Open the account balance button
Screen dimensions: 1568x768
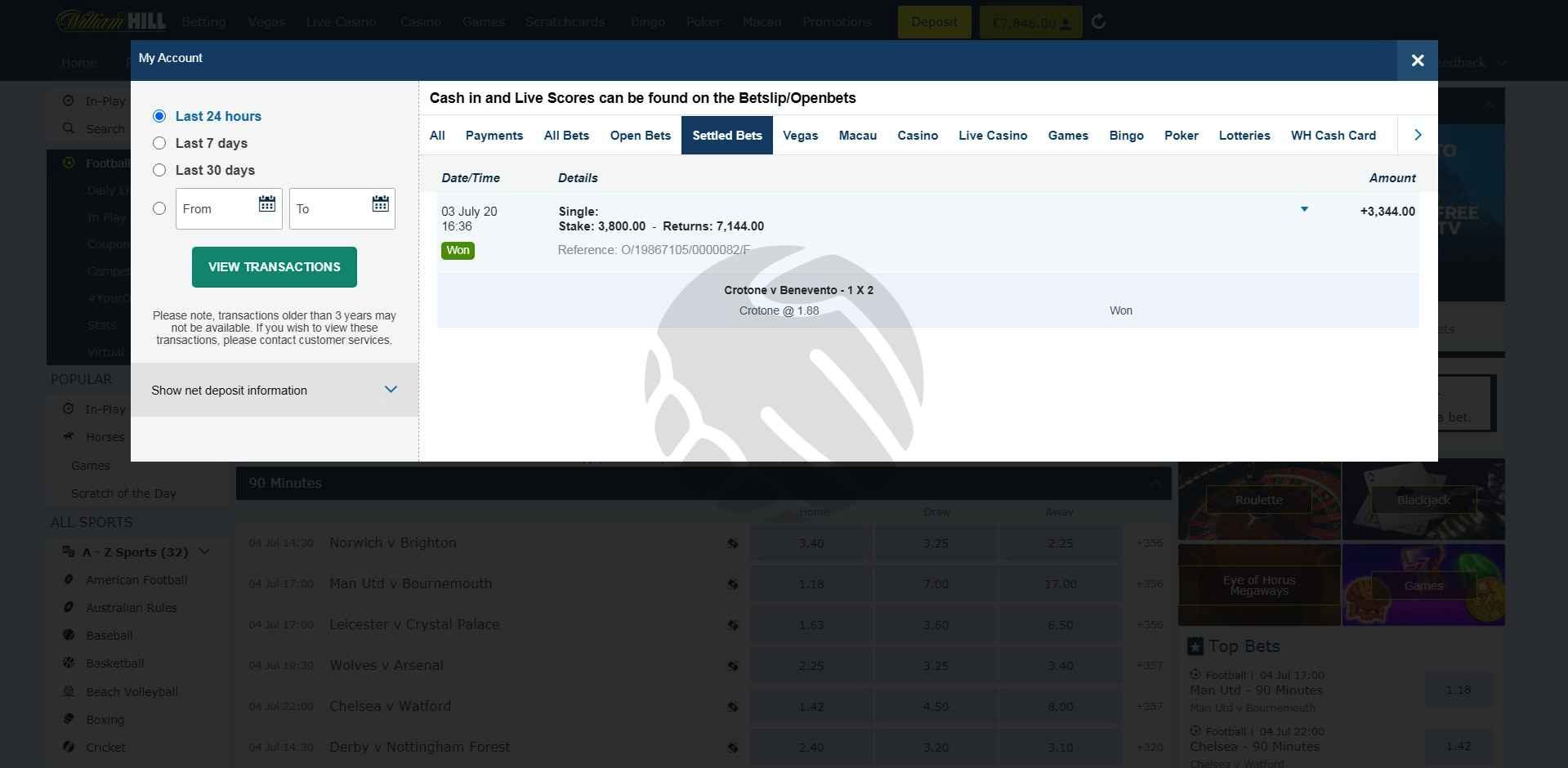1031,23
